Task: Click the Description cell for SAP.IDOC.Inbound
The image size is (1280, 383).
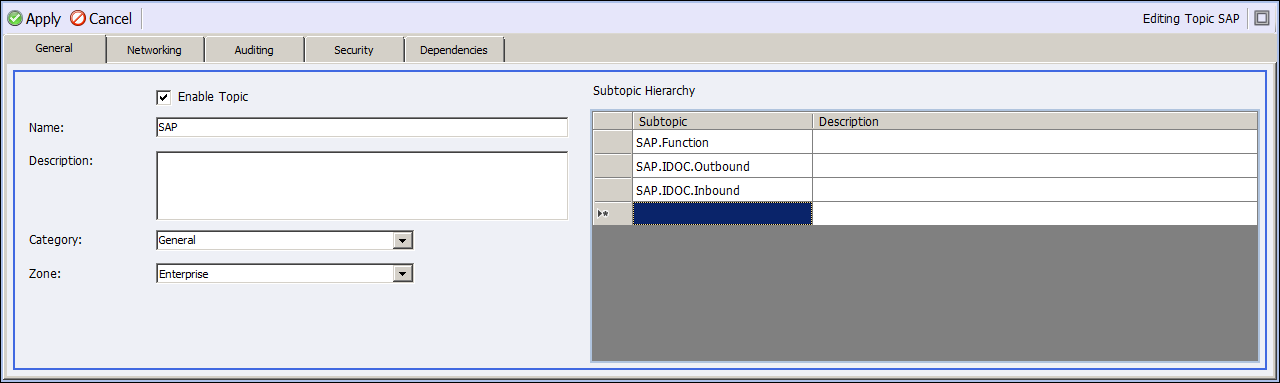Action: [x=1035, y=190]
